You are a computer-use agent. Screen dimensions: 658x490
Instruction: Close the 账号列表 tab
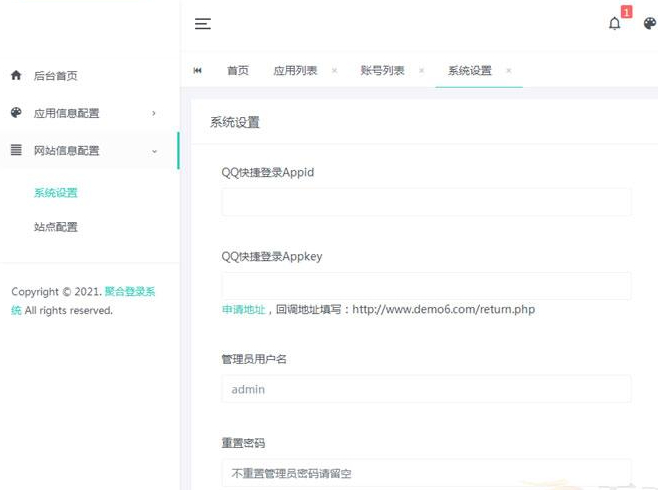point(421,70)
